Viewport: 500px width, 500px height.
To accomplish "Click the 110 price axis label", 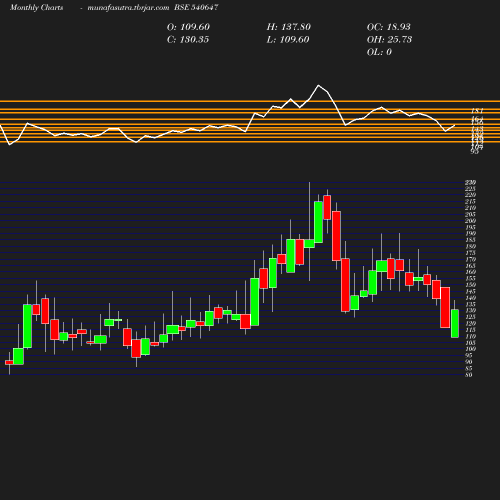I will coord(470,336).
